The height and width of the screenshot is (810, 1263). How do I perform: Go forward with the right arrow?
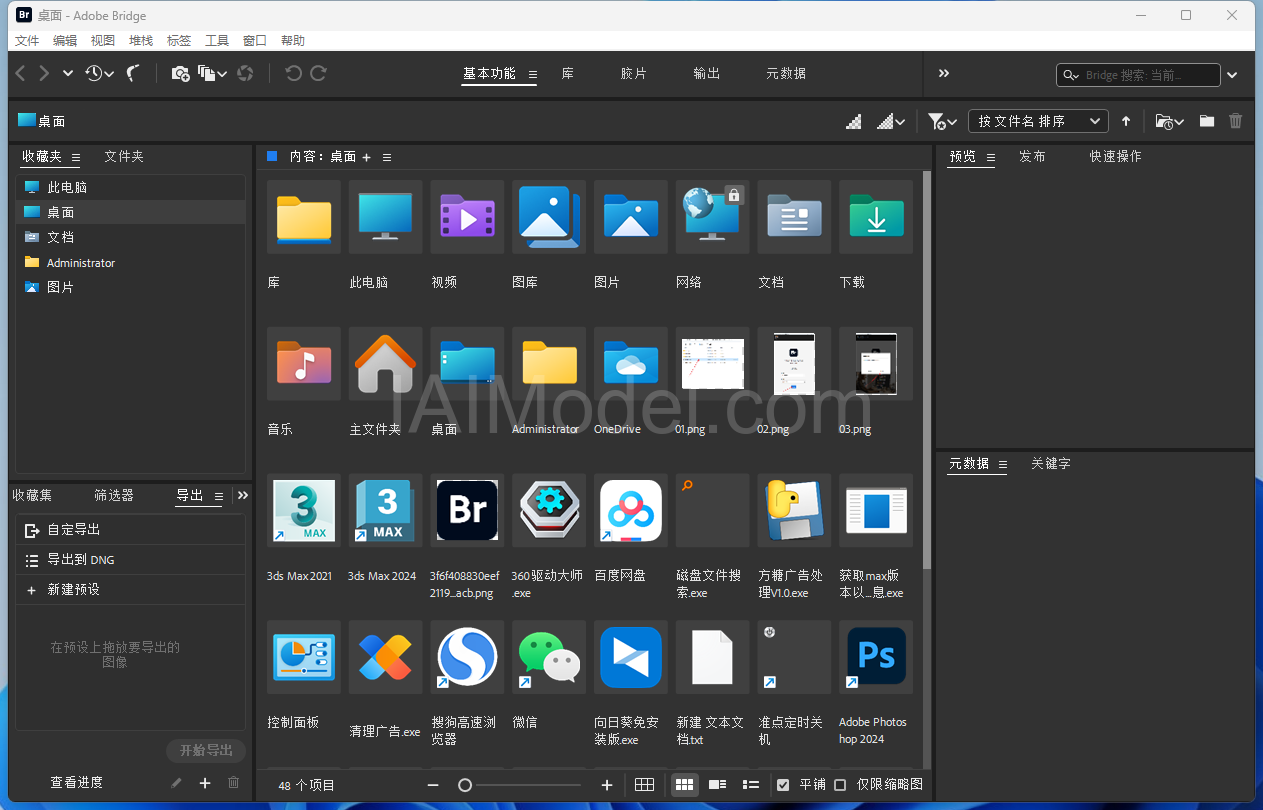click(x=44, y=73)
